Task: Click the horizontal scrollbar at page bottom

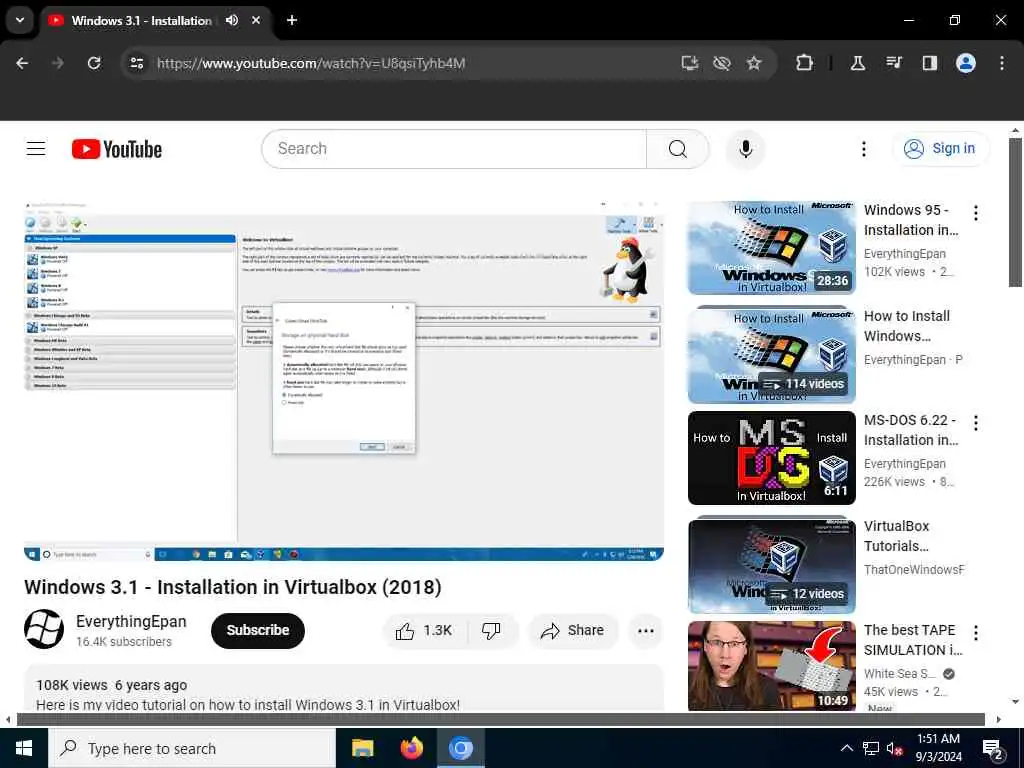Action: (x=500, y=719)
